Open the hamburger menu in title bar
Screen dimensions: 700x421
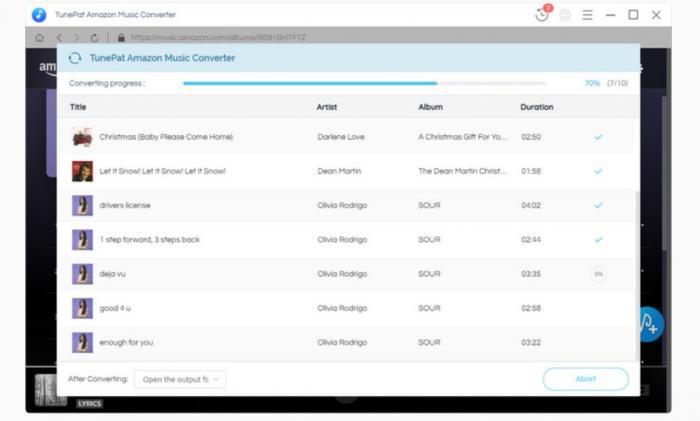click(x=588, y=15)
